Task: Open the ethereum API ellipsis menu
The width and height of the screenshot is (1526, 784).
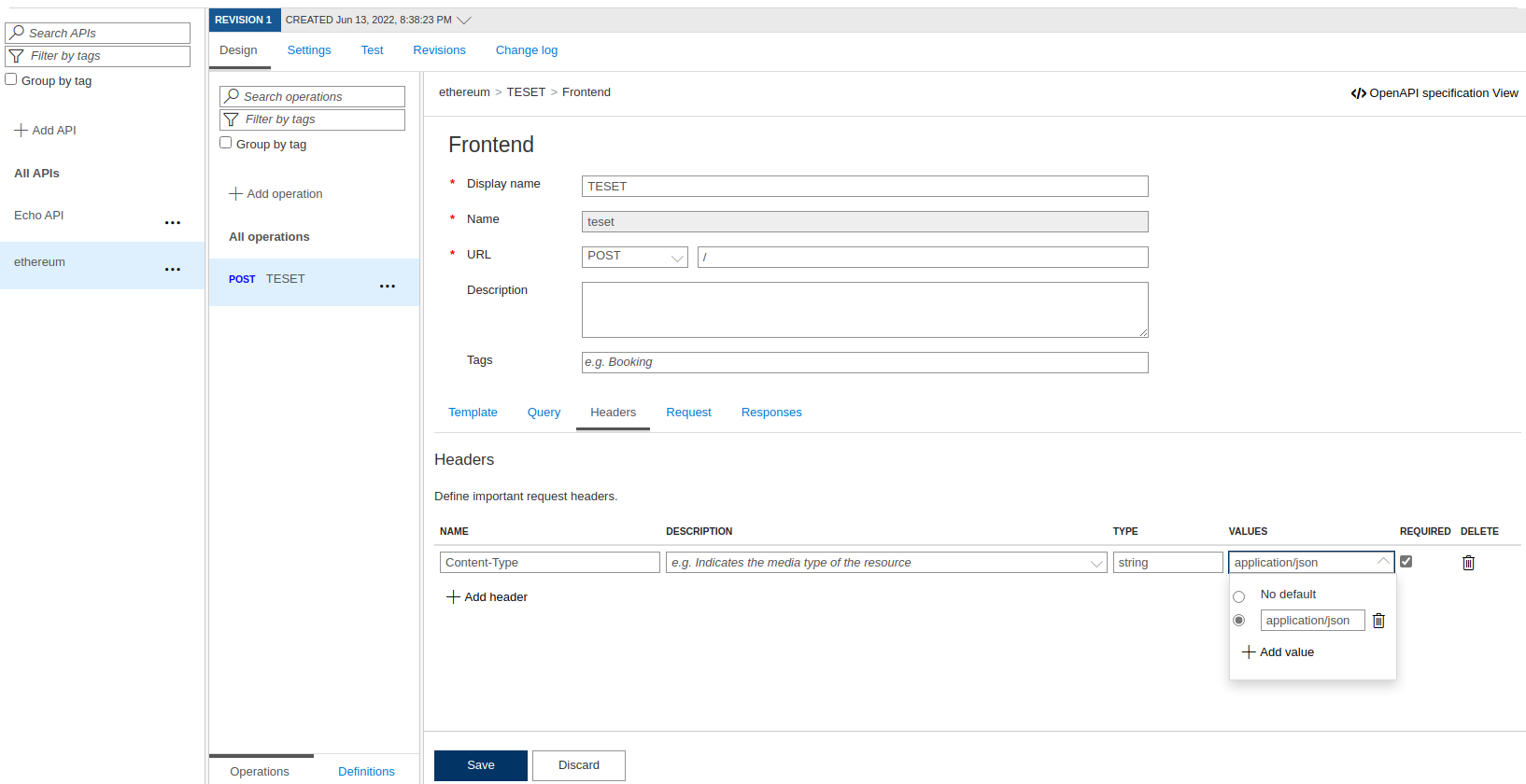Action: coord(173,270)
